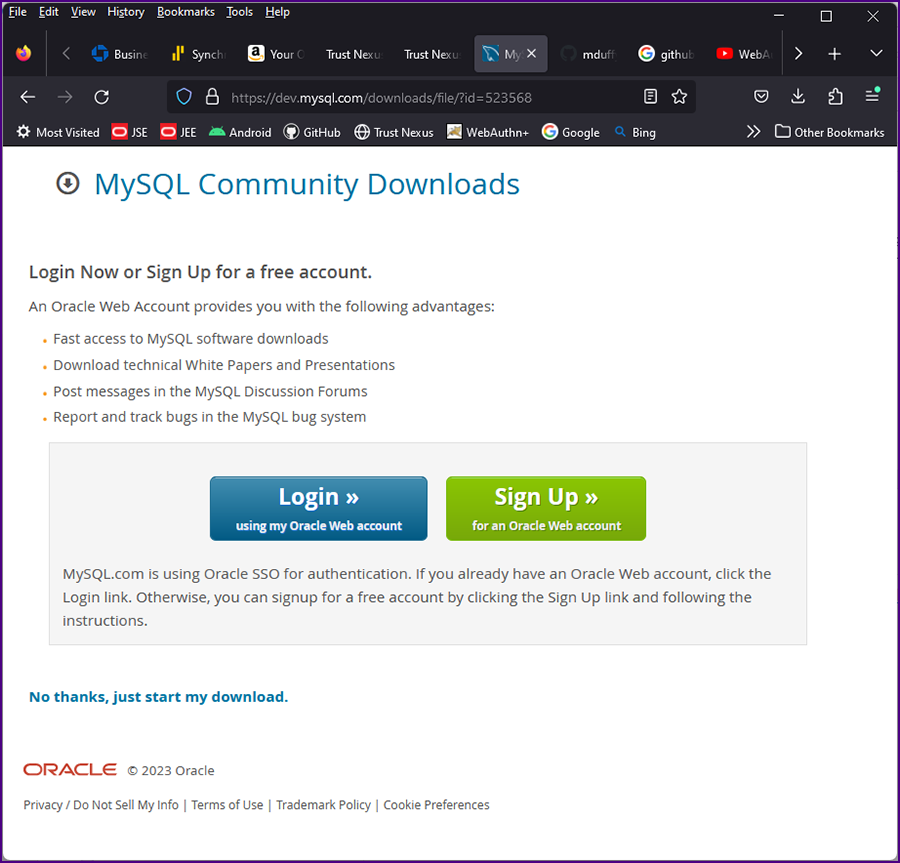
Task: Open the View menu
Action: pyautogui.click(x=83, y=12)
